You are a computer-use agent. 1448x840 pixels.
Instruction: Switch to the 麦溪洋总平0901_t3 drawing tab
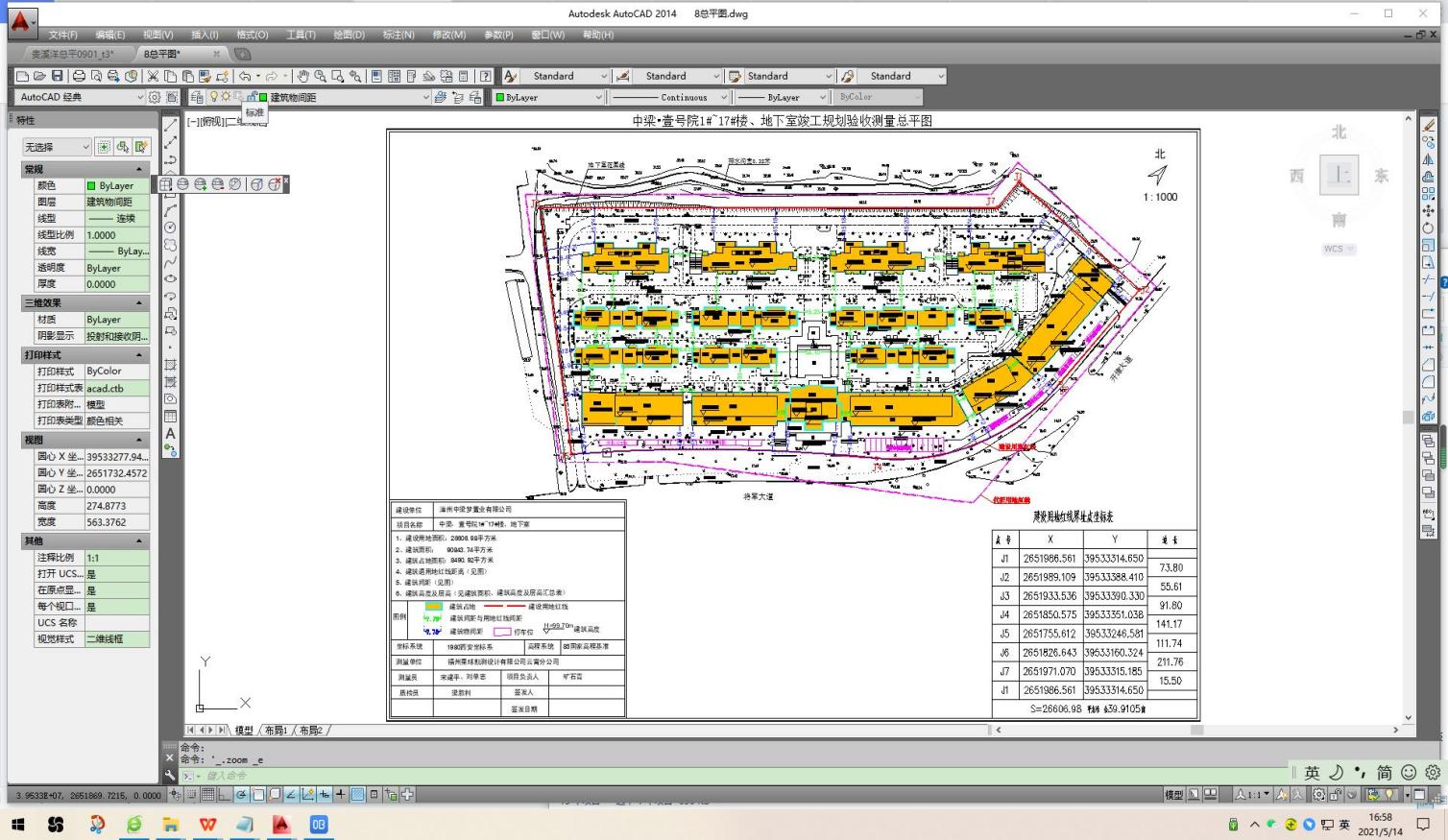pyautogui.click(x=72, y=54)
